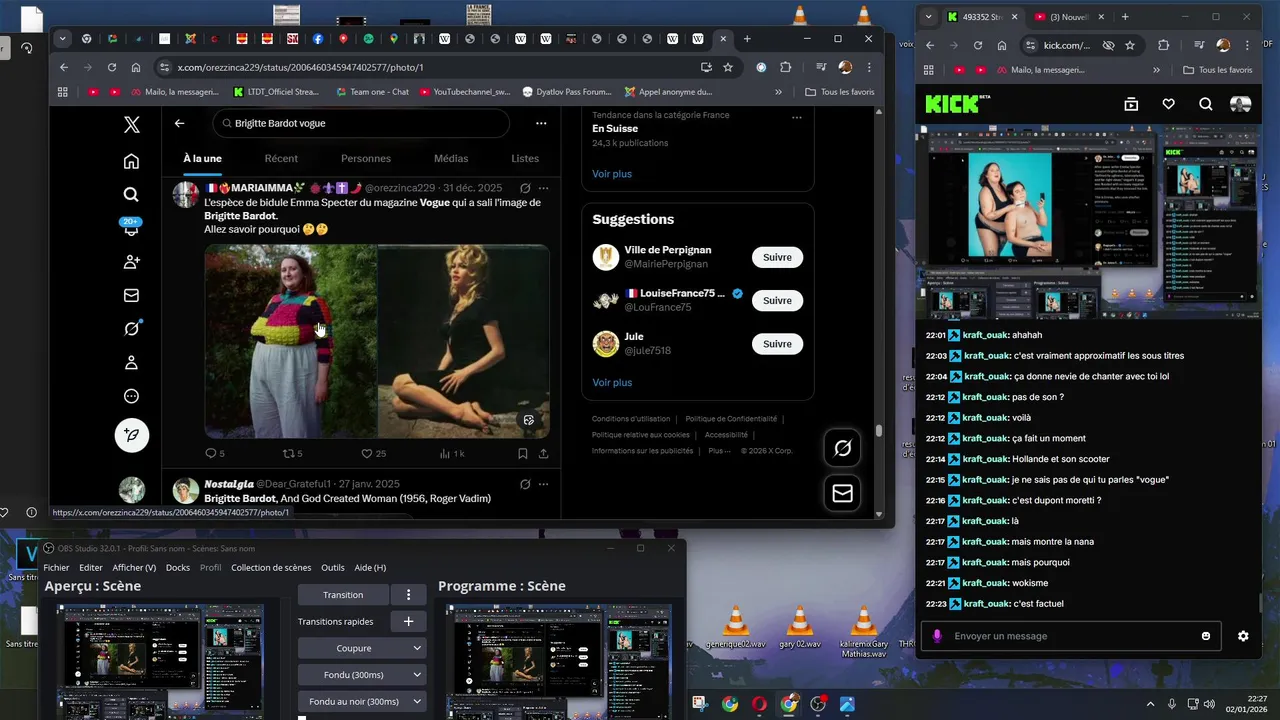This screenshot has width=1280, height=720.
Task: View analytics showing 1 k views
Action: [x=452, y=453]
